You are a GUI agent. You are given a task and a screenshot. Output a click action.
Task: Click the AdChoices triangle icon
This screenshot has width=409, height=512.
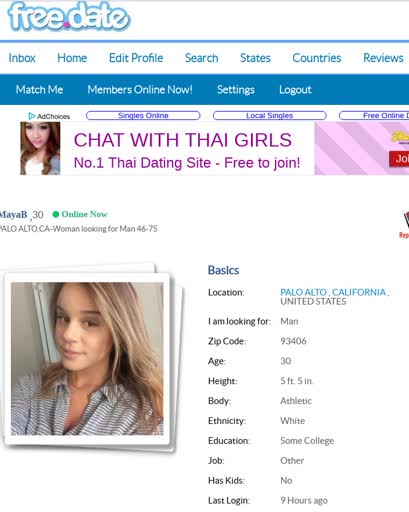pos(32,116)
